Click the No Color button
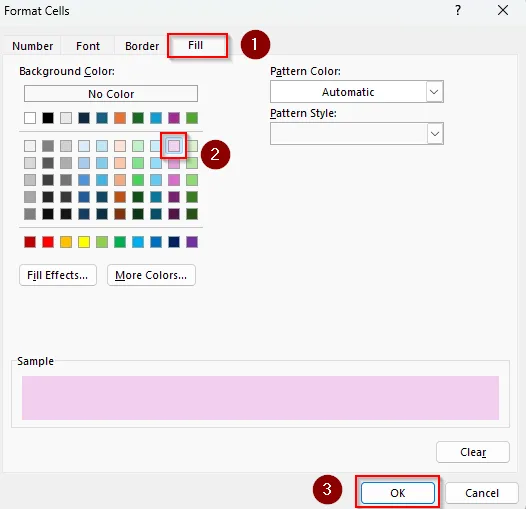 (111, 94)
